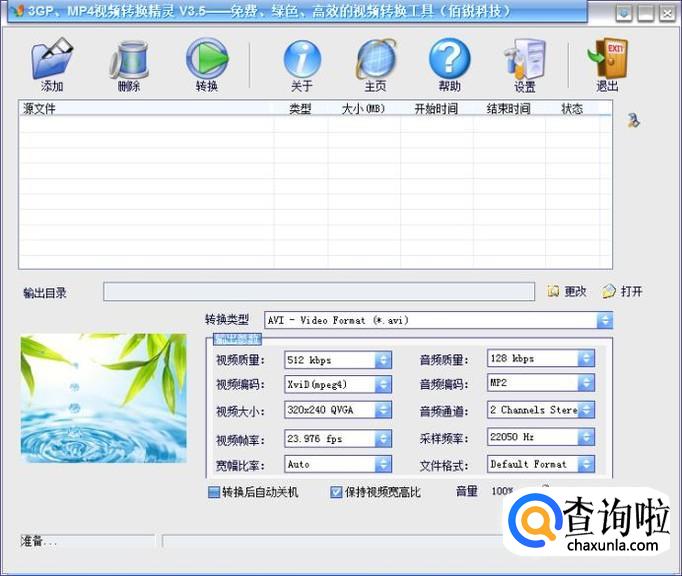Click the 开始时间 column header
The height and width of the screenshot is (576, 682).
click(436, 108)
